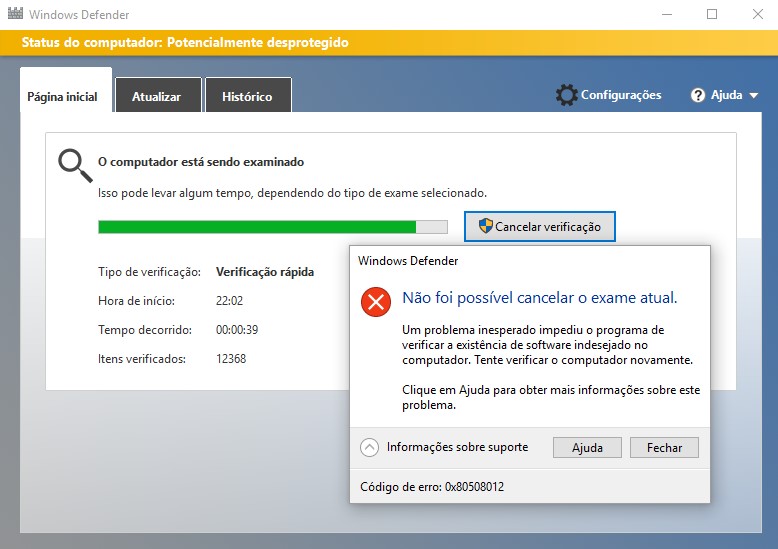Maximize the Windows Defender window

[x=712, y=14]
